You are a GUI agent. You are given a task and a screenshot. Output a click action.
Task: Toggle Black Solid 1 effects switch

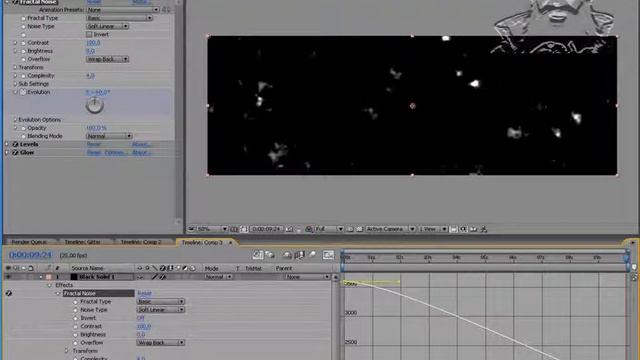coord(162,277)
